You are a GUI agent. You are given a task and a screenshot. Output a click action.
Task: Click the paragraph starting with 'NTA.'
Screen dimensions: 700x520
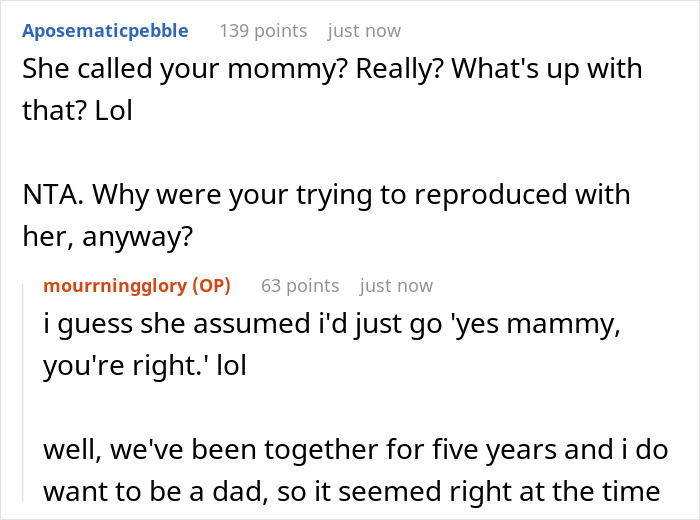(325, 193)
